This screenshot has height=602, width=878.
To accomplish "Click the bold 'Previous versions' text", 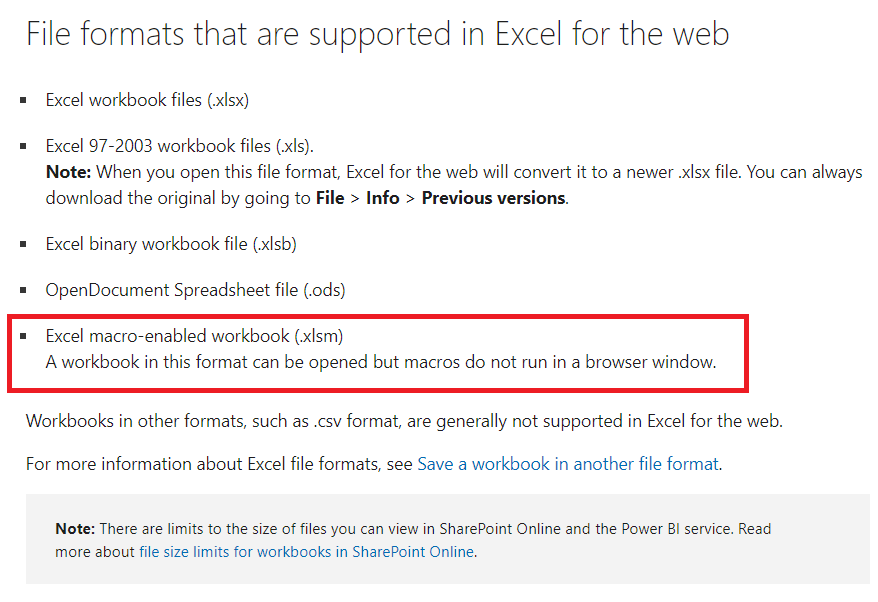I will coord(493,198).
